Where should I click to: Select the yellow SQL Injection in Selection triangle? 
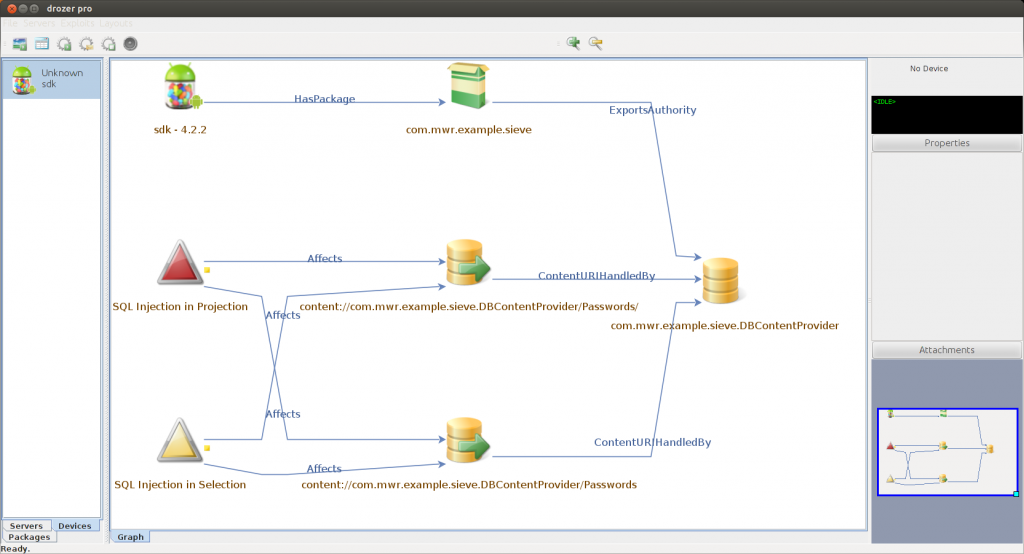click(180, 440)
